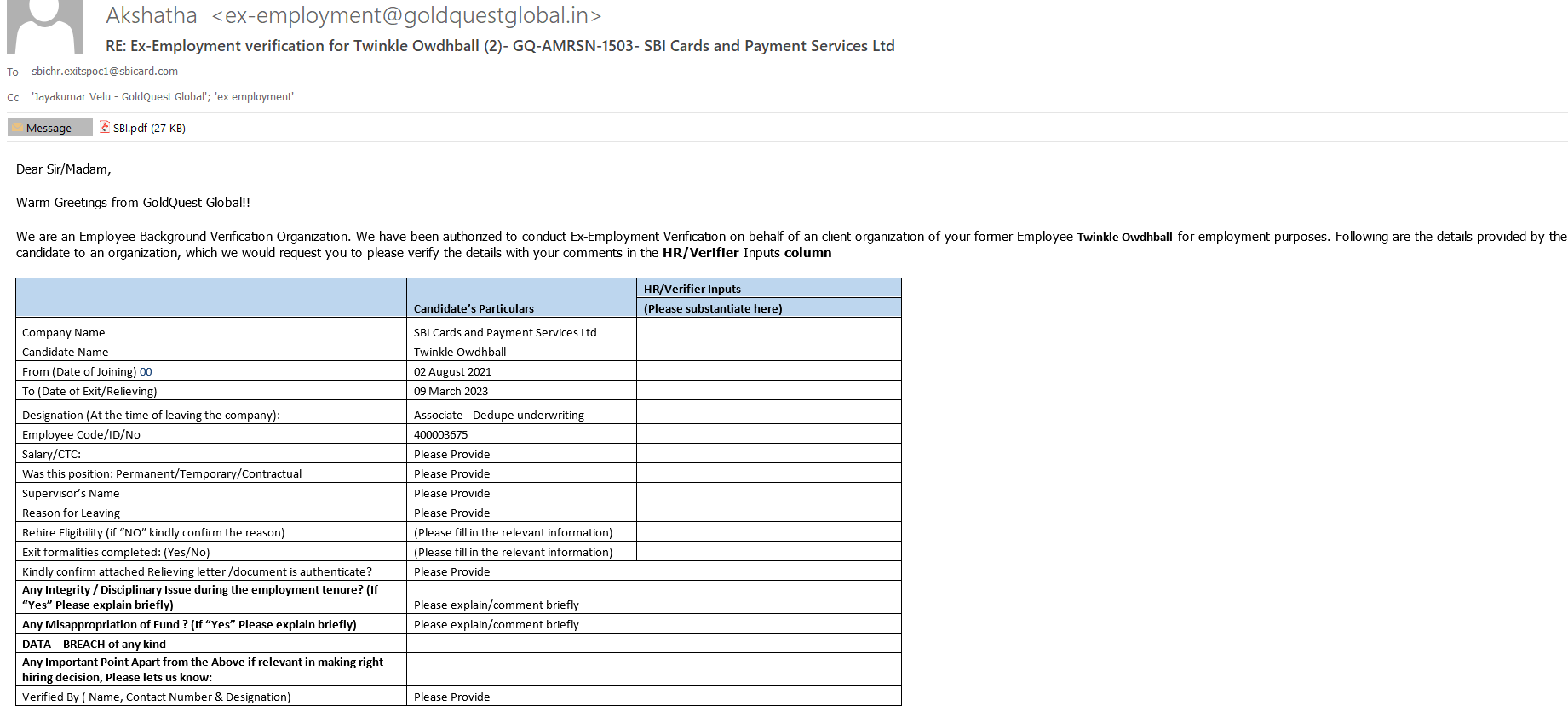Open the SBI.pdf (27 KB) attachment
The width and height of the screenshot is (1568, 717).
click(x=142, y=128)
